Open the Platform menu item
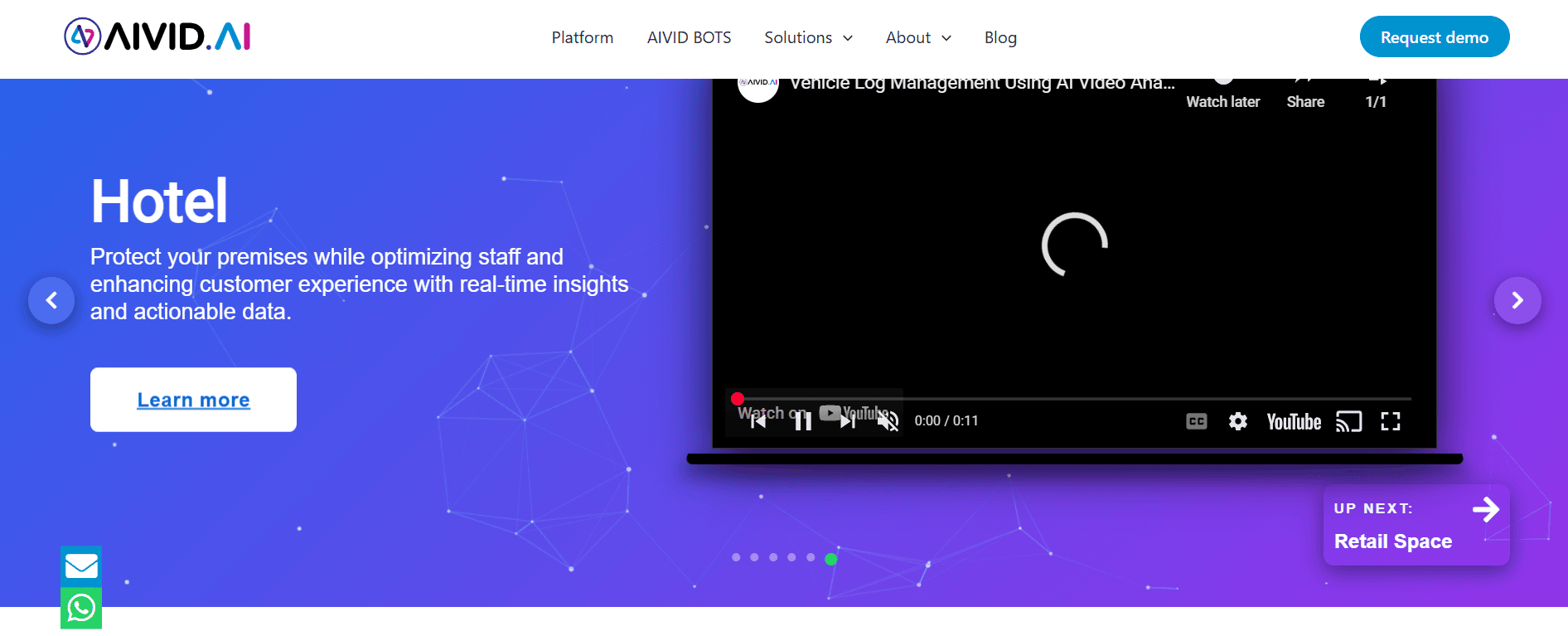The image size is (1568, 636). [x=582, y=37]
